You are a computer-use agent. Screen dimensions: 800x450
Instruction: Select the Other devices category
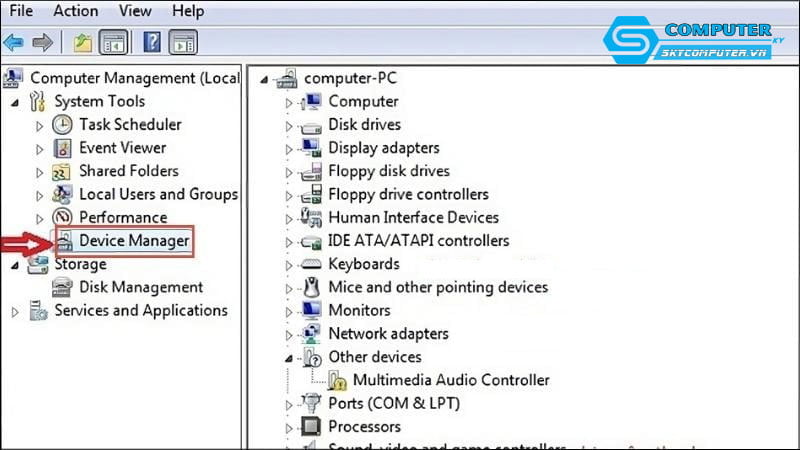[x=375, y=357]
